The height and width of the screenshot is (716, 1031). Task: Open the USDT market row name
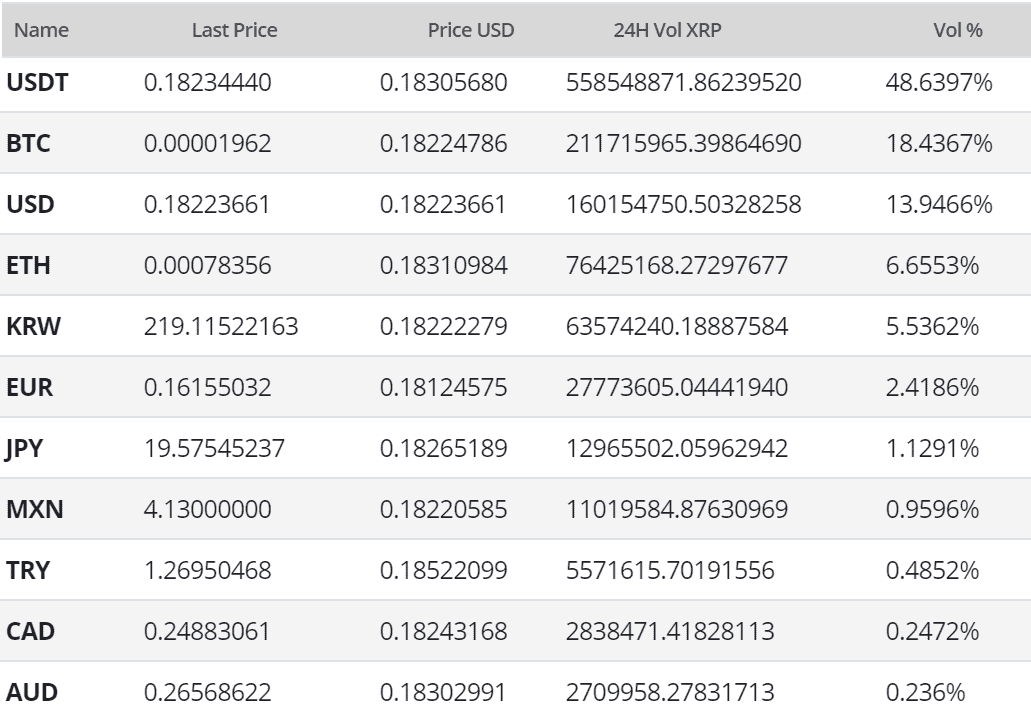pos(38,83)
